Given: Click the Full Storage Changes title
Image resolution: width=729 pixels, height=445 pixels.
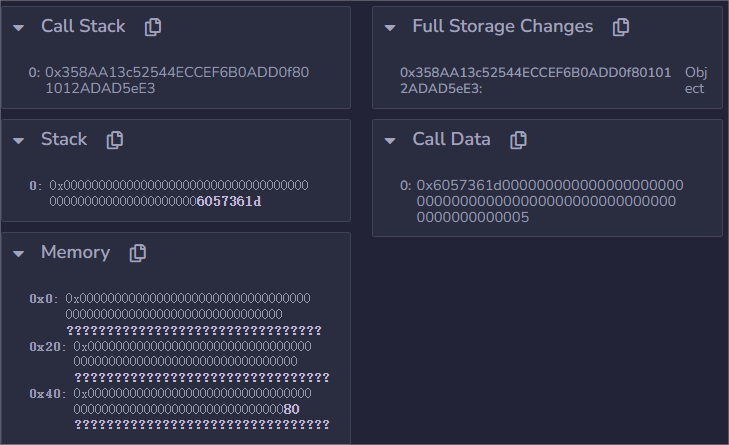Looking at the screenshot, I should tap(502, 27).
